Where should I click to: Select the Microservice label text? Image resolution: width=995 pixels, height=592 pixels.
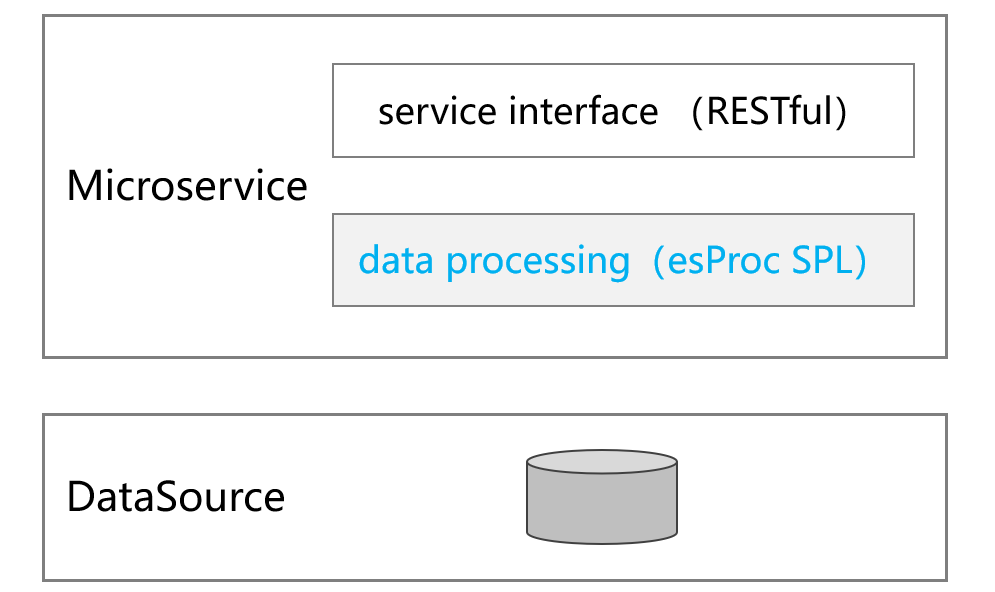187,186
